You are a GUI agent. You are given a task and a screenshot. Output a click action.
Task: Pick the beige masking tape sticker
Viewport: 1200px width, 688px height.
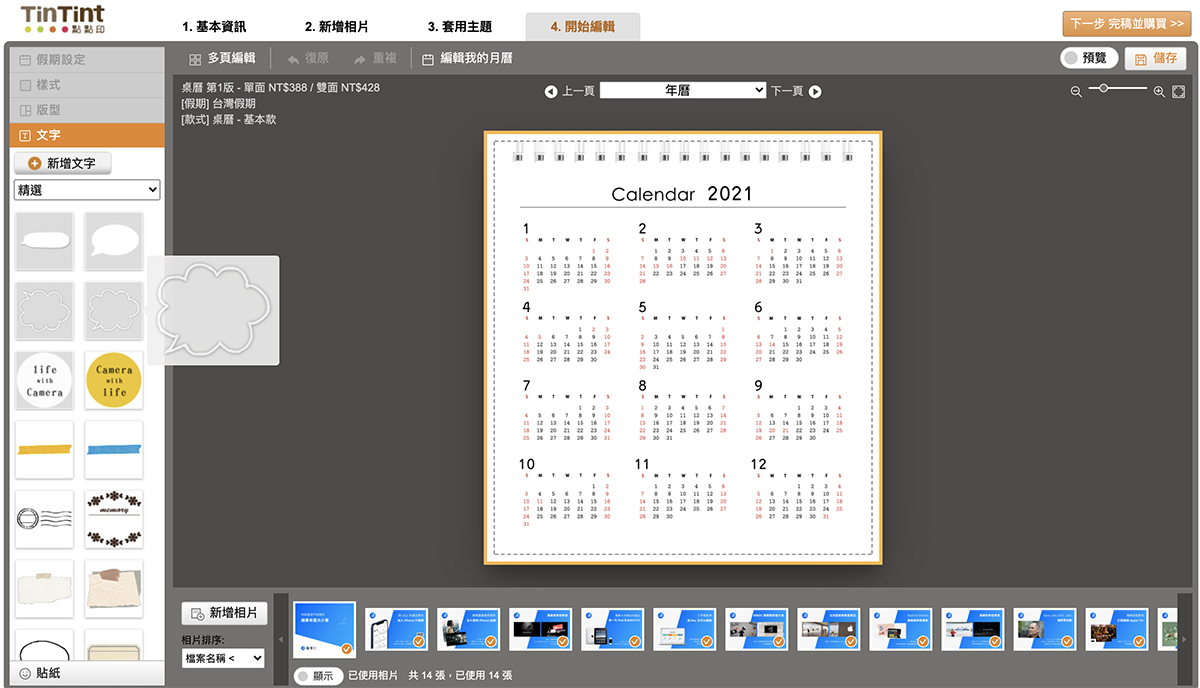[44, 588]
